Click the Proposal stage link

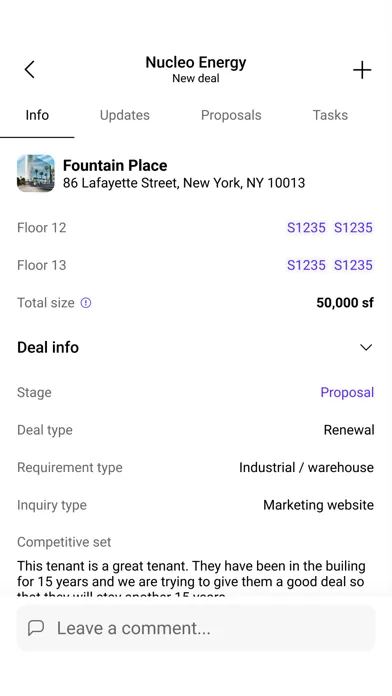pos(347,392)
